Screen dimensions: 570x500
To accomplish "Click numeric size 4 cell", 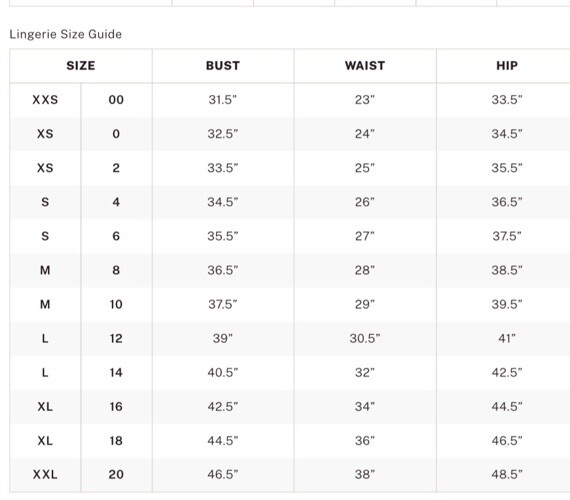I will point(116,202).
